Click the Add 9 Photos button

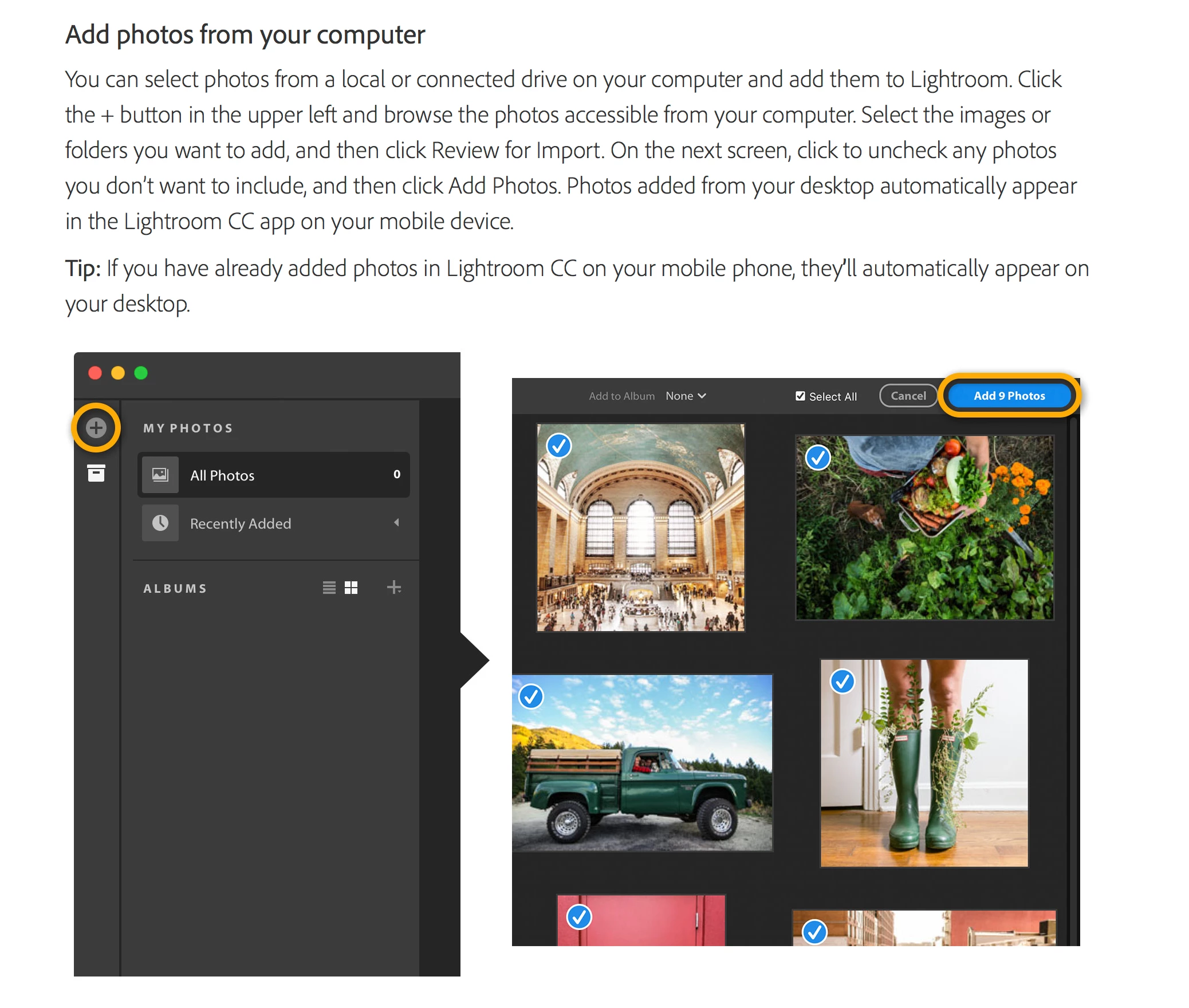1009,396
